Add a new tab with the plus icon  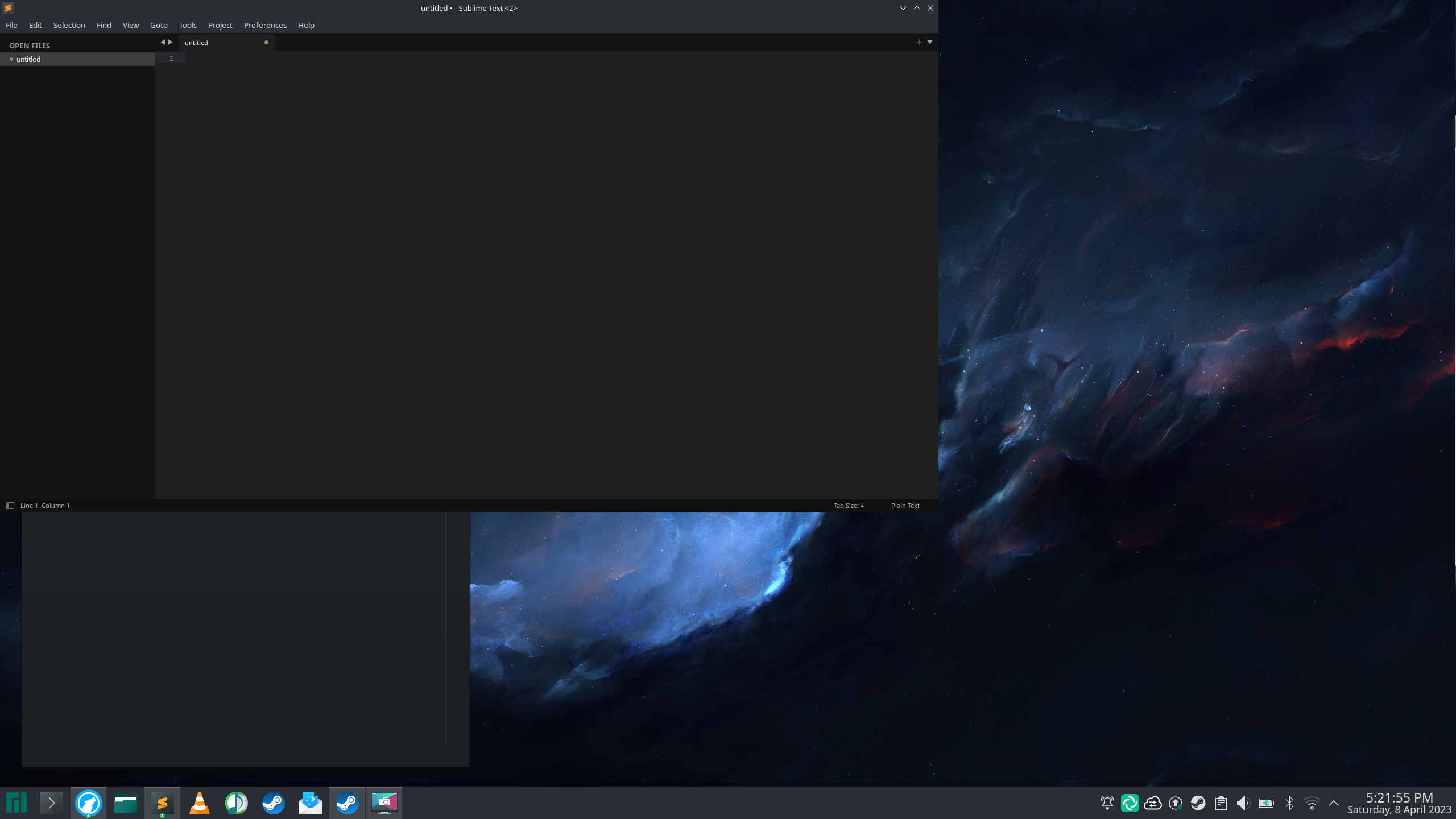coord(919,42)
